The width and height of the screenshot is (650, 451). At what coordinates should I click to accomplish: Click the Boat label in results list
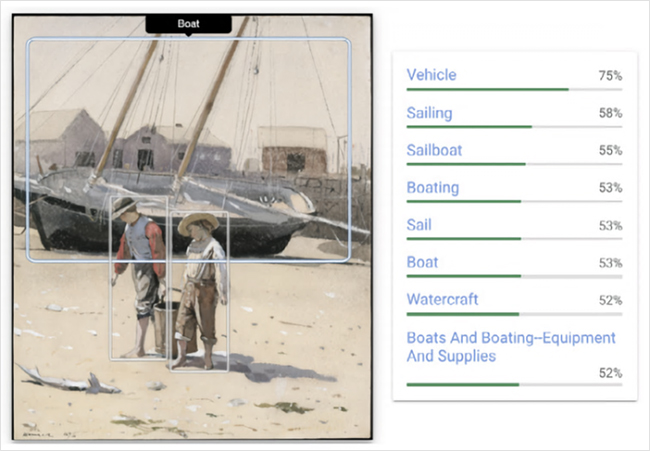[422, 262]
